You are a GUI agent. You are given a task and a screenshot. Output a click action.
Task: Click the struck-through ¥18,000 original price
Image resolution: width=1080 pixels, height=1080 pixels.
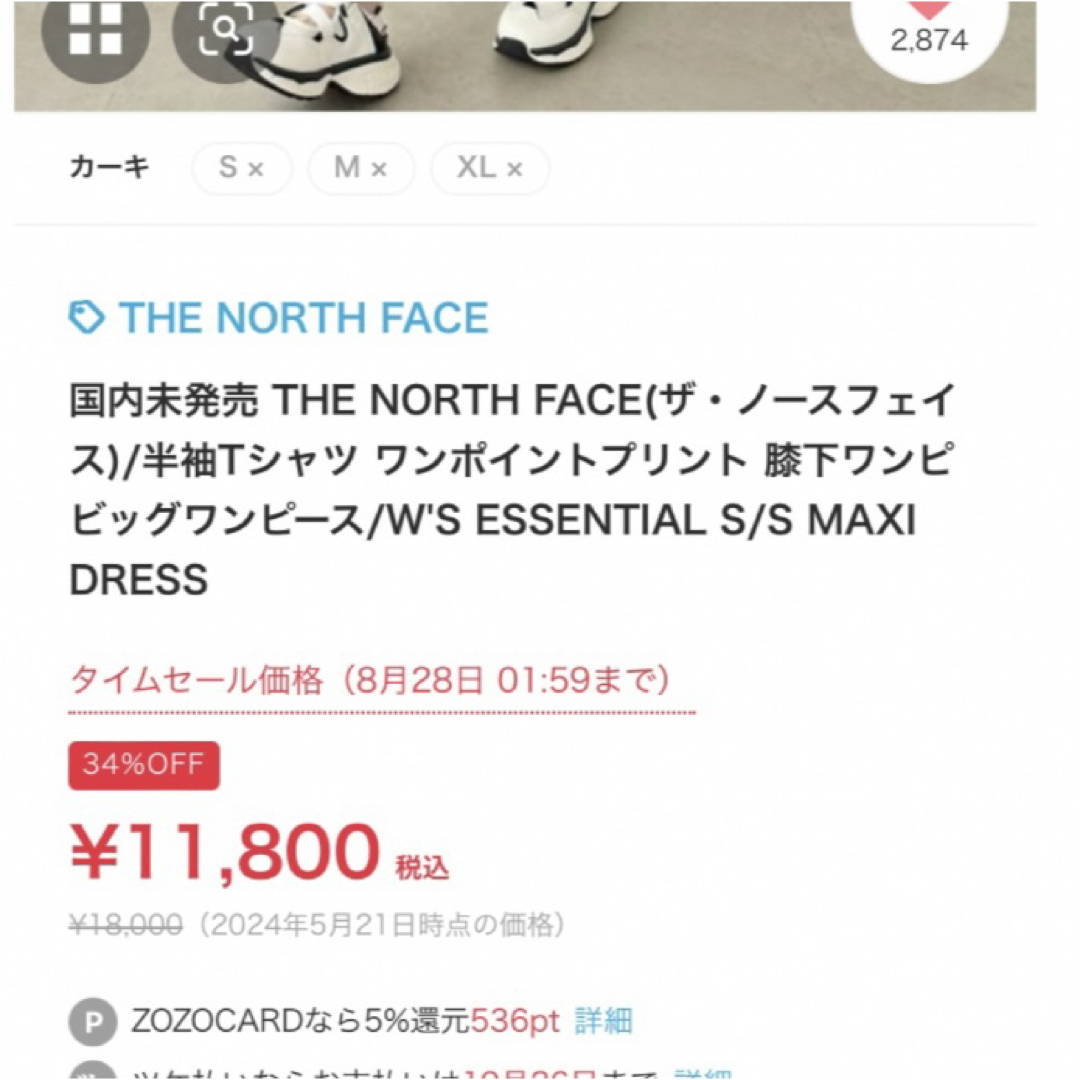126,924
